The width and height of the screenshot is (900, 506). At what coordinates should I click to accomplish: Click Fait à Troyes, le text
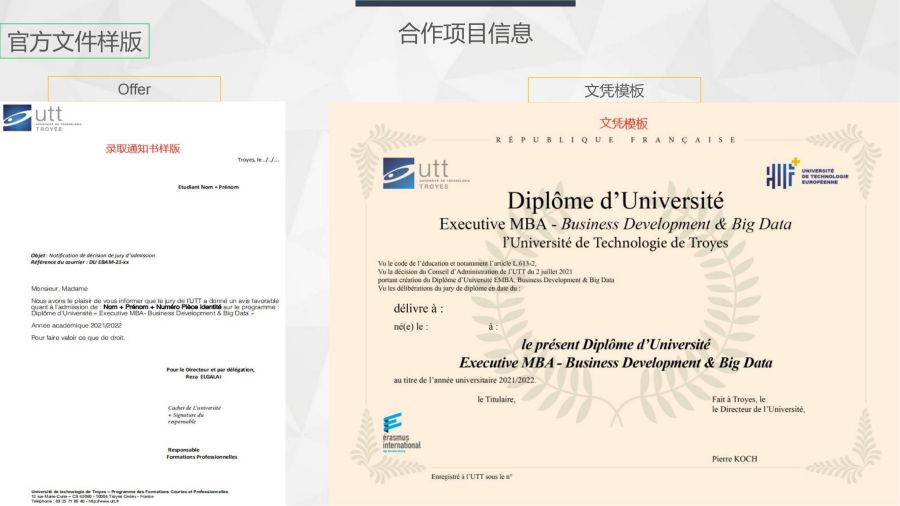click(739, 399)
